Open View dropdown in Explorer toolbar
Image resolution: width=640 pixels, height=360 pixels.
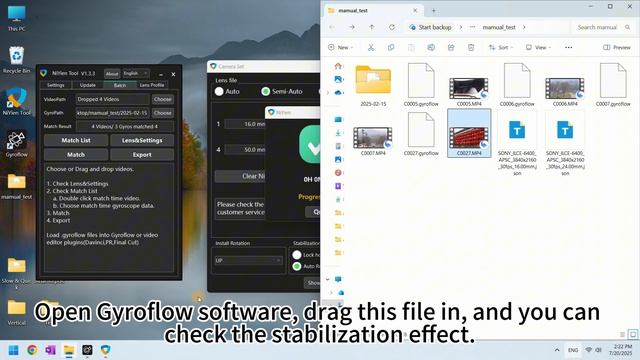(x=538, y=48)
